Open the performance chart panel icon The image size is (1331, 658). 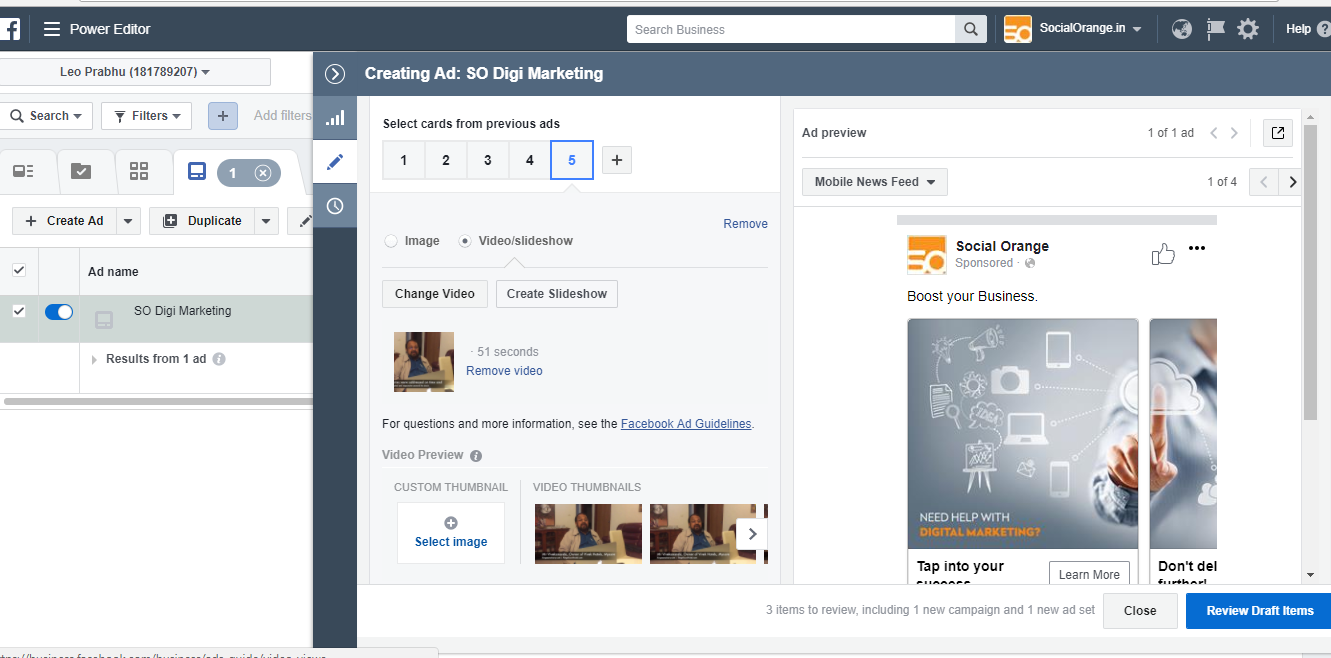(335, 117)
